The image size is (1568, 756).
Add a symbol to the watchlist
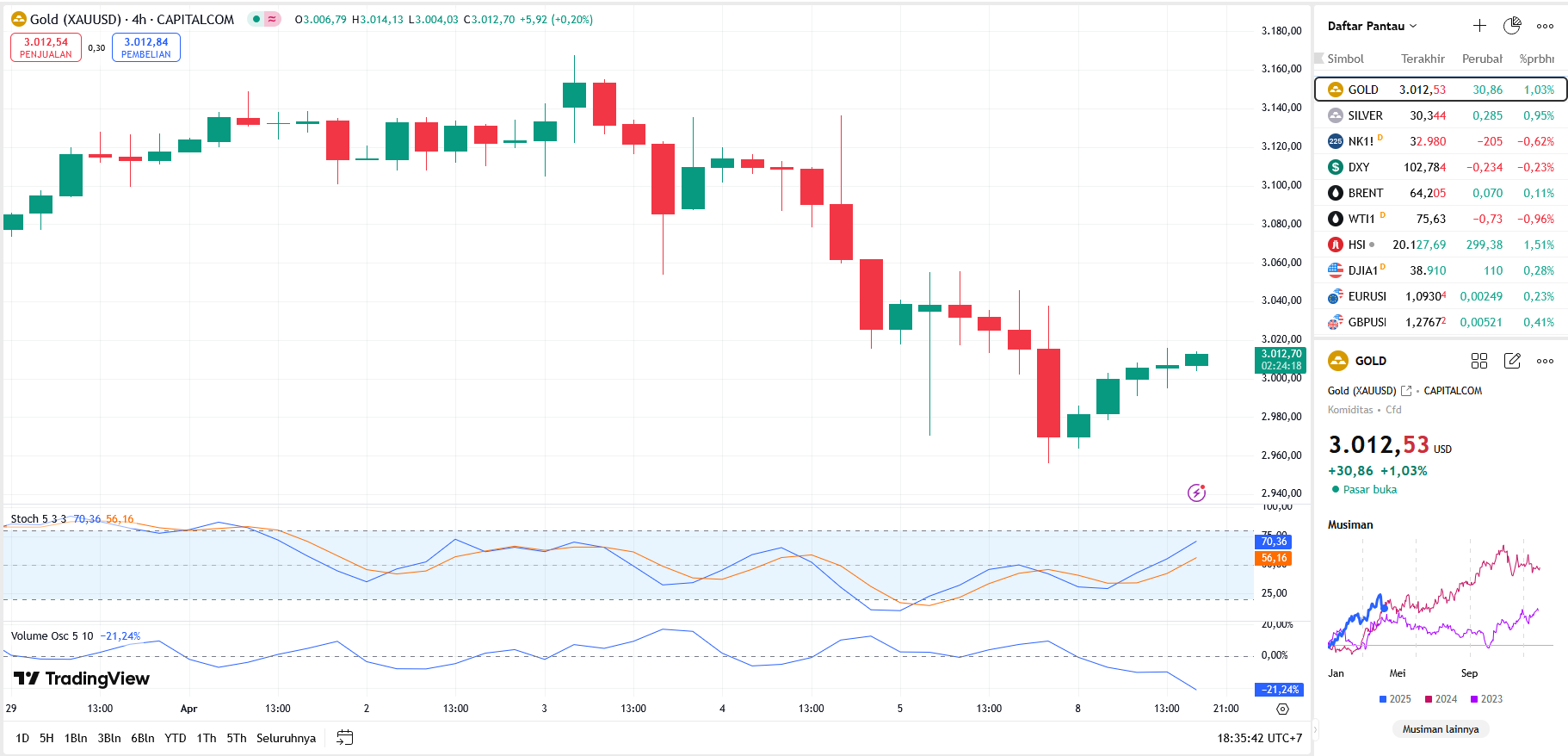coord(1479,26)
